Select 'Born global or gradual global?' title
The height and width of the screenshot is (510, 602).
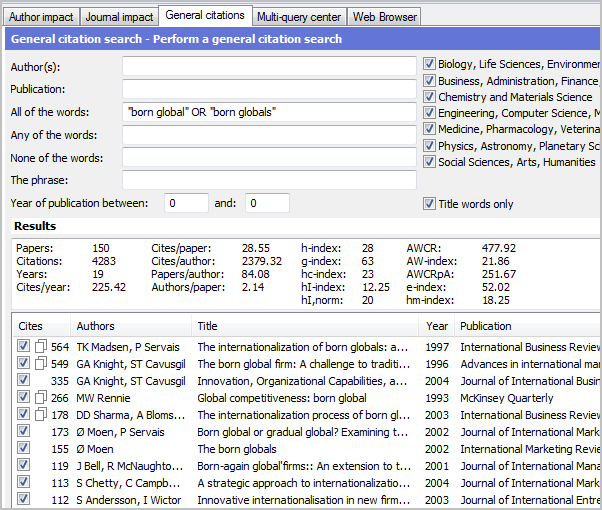[302, 432]
